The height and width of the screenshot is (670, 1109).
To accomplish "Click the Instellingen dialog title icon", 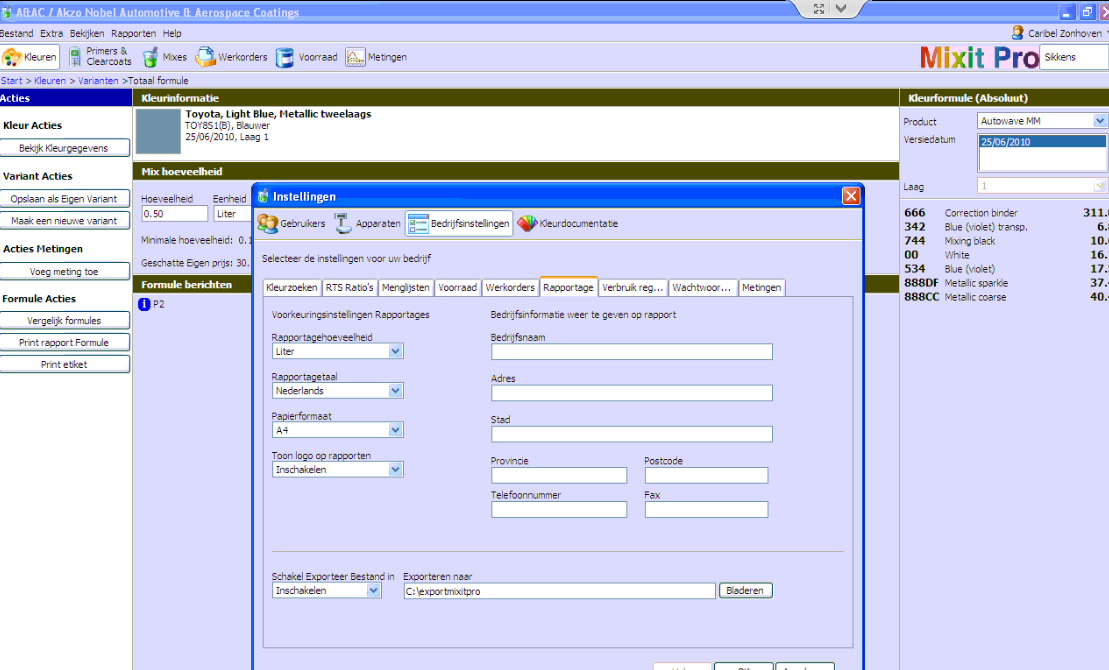I will point(263,196).
